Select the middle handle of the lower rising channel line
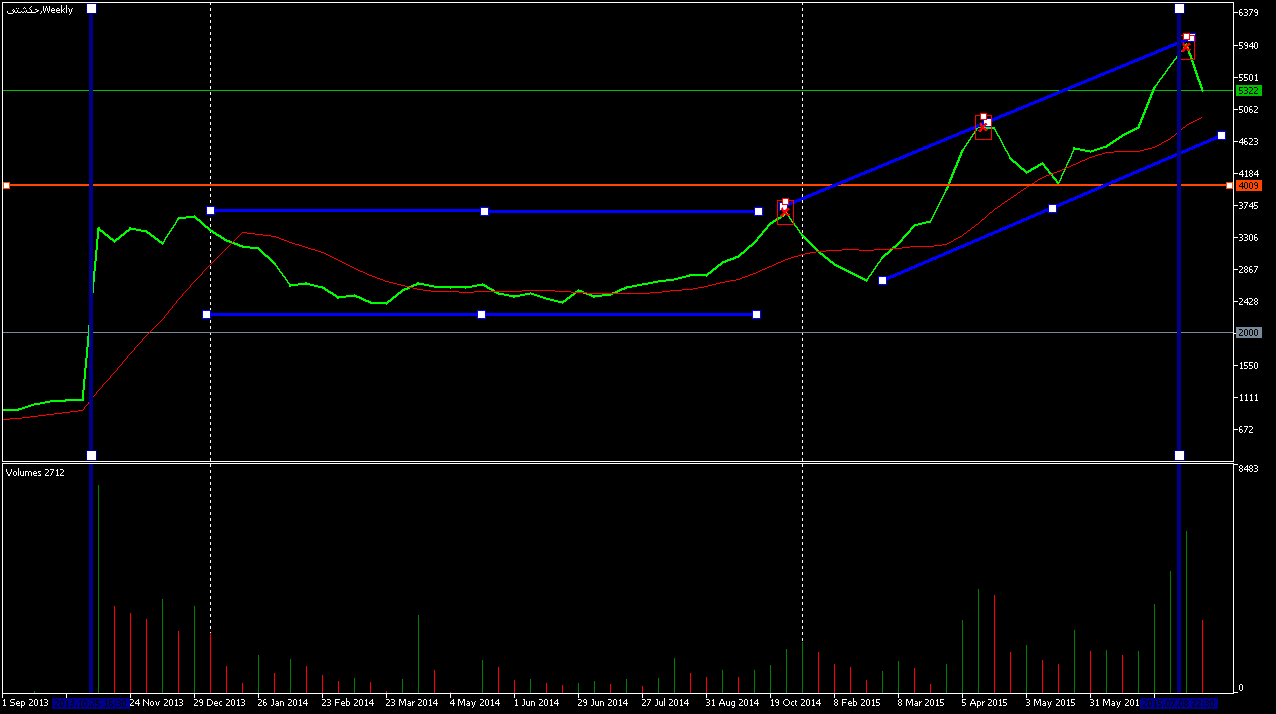 [1052, 208]
